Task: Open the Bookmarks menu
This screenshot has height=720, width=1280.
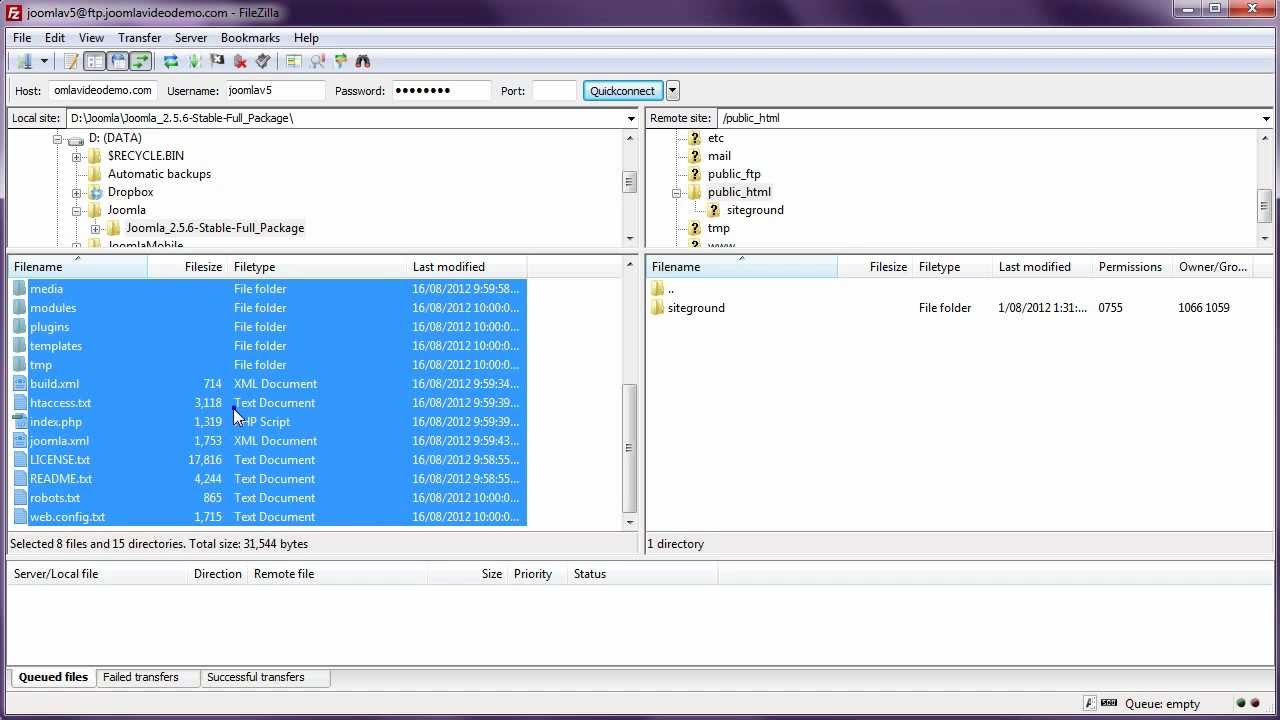Action: [250, 38]
